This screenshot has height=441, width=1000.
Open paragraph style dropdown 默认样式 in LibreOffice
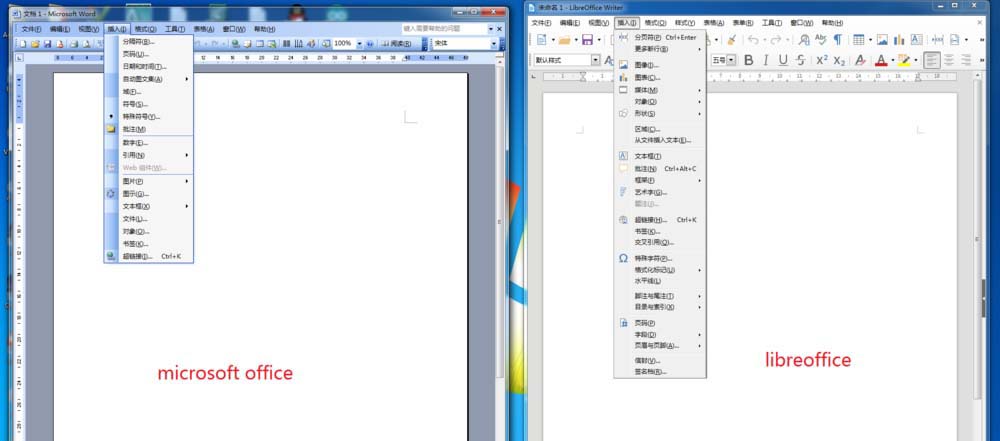tap(596, 60)
